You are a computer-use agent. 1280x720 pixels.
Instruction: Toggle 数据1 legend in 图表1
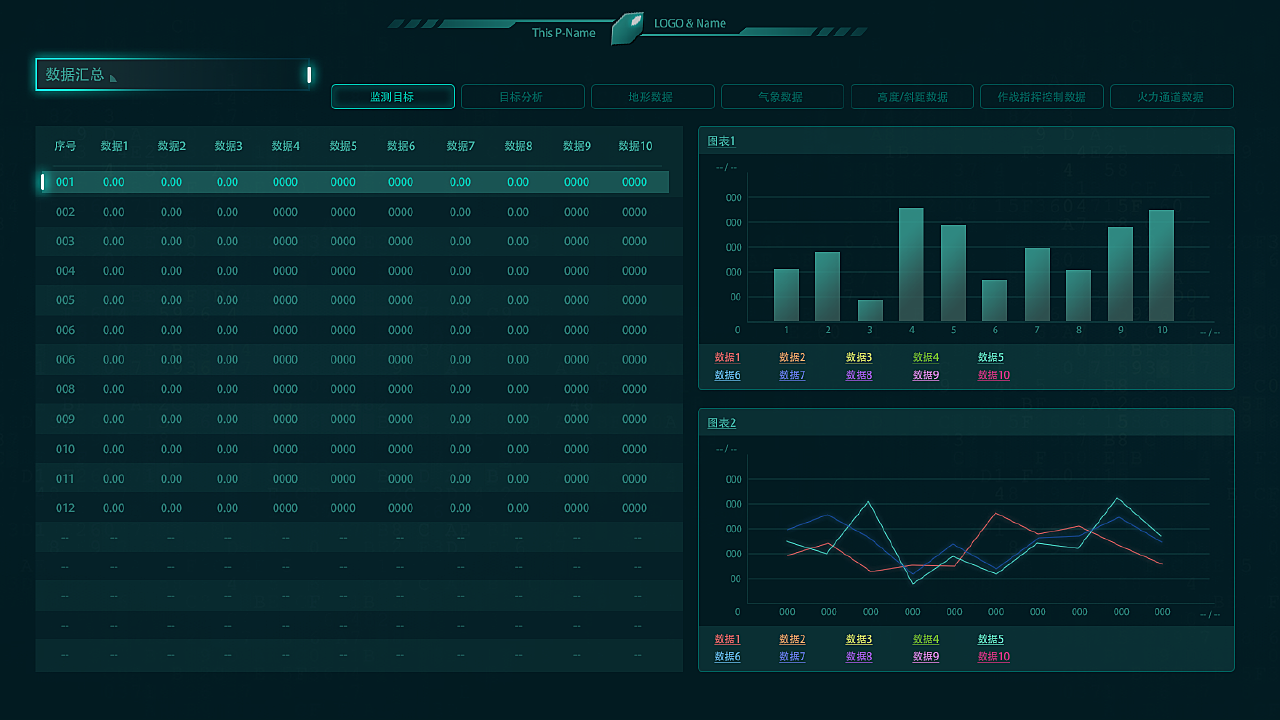(727, 357)
